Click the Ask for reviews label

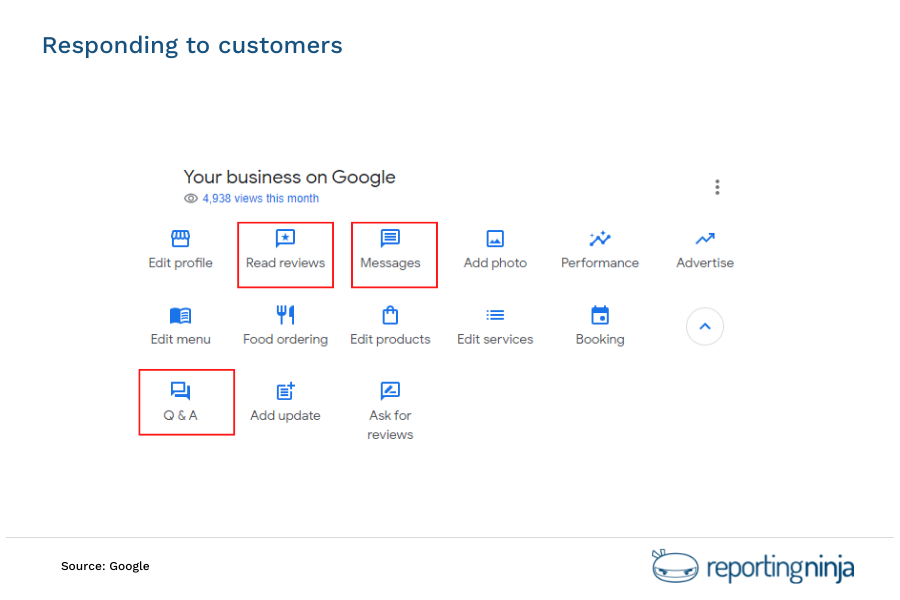pos(390,425)
